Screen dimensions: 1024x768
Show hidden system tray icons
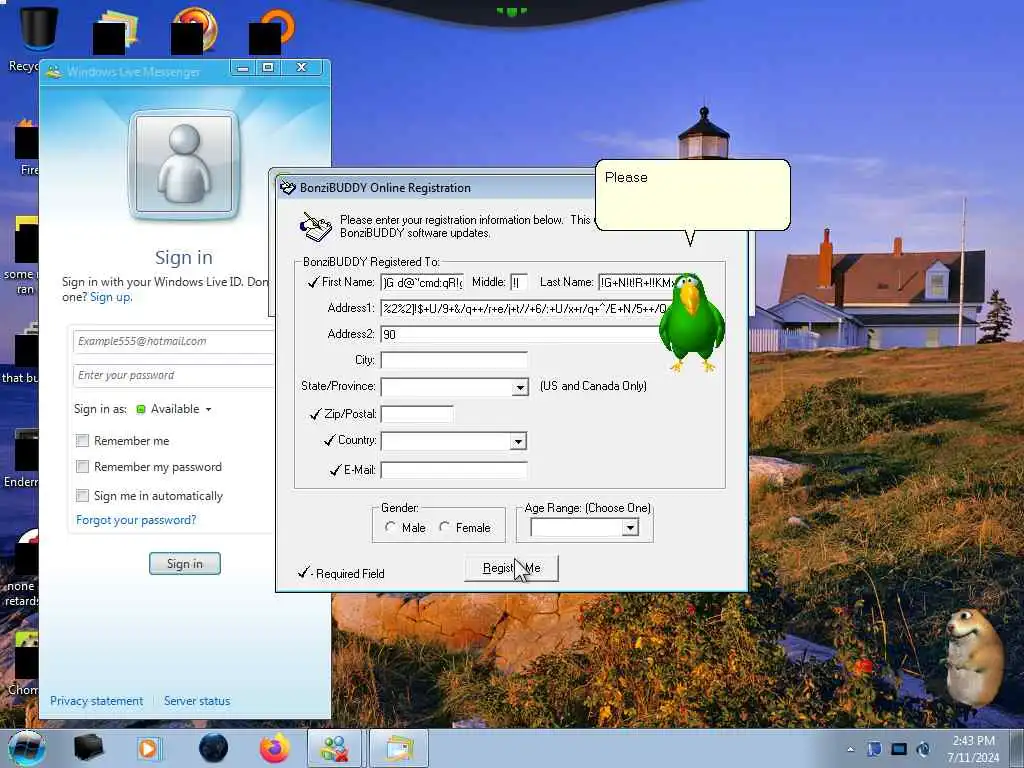coord(850,749)
